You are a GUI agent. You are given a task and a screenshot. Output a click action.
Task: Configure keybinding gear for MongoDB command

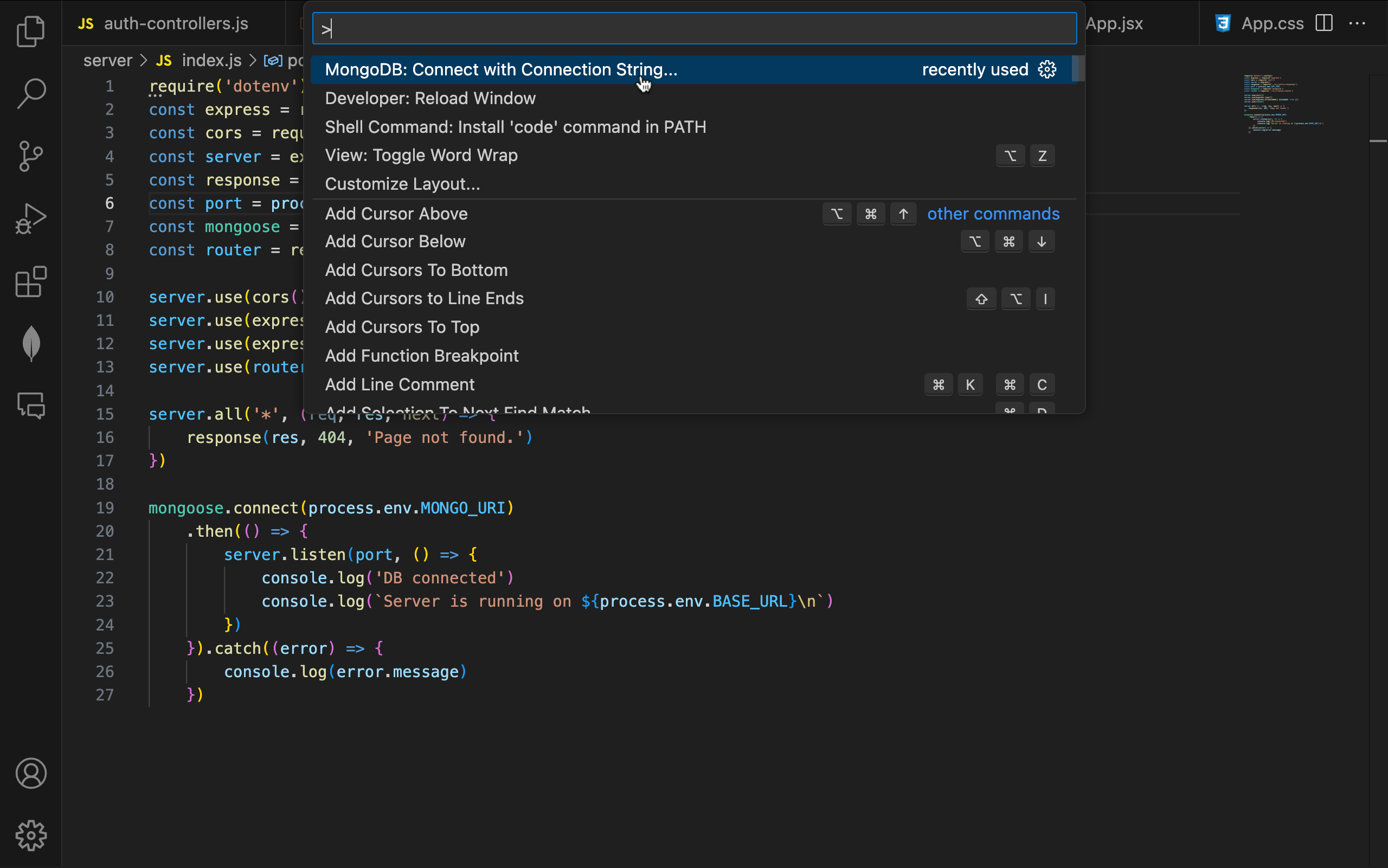(1047, 69)
